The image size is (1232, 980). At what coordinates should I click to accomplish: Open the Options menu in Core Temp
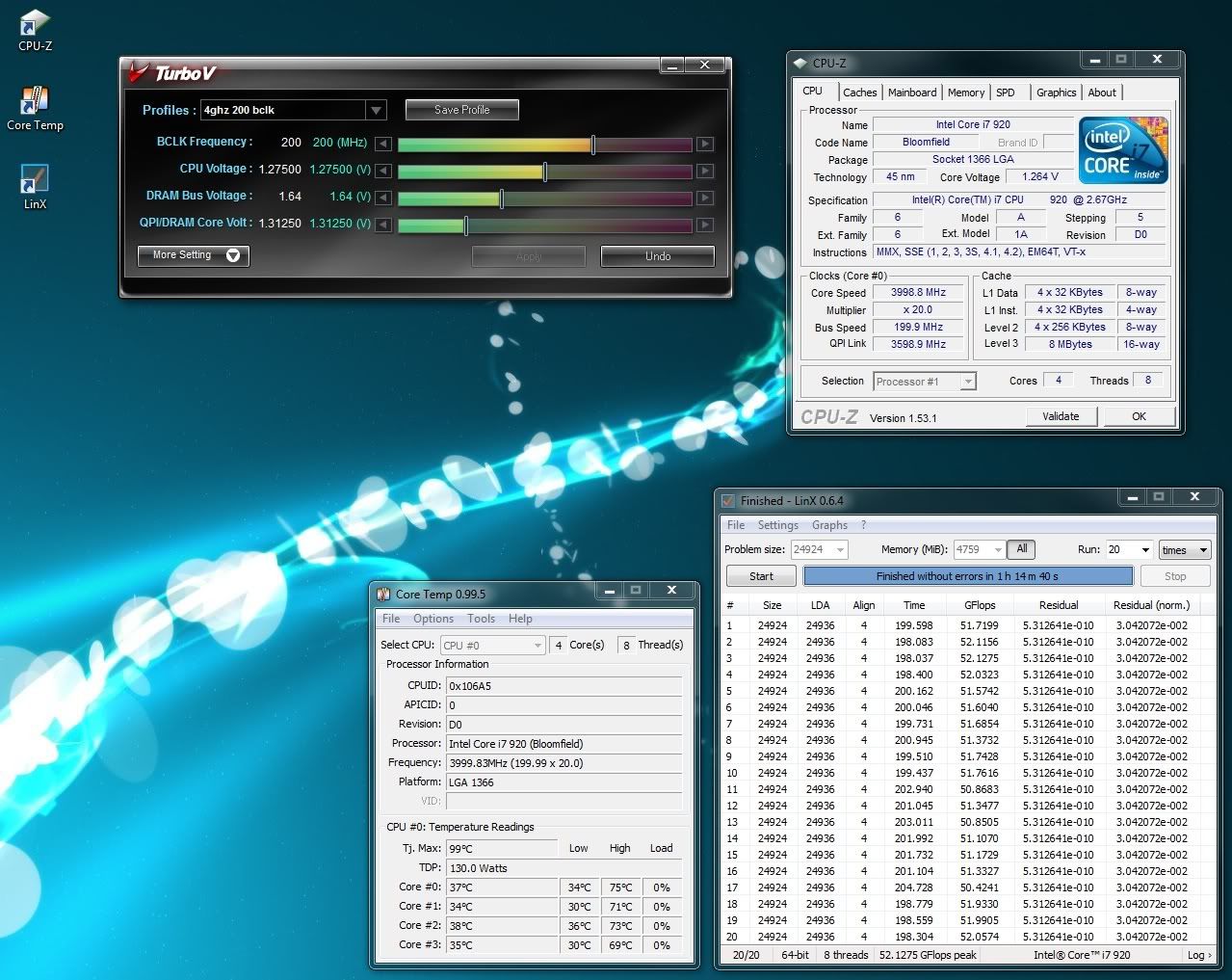(433, 618)
